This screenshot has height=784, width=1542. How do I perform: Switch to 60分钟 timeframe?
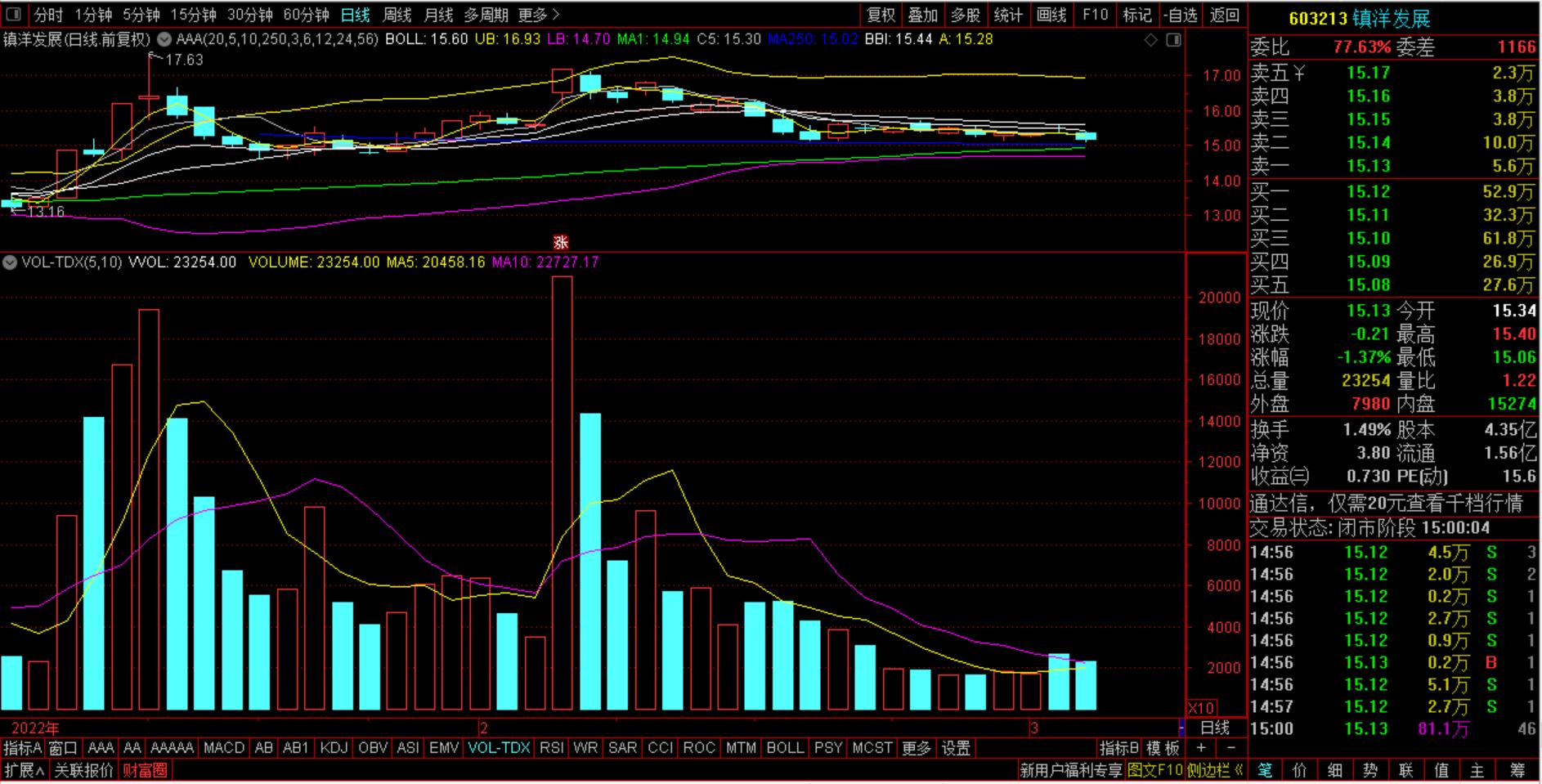tap(307, 15)
